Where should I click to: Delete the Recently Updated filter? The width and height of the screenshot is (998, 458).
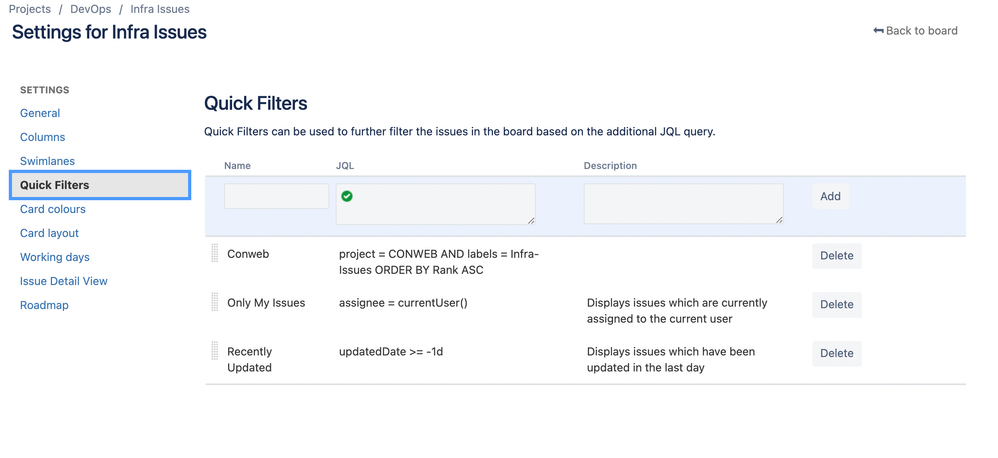(836, 354)
